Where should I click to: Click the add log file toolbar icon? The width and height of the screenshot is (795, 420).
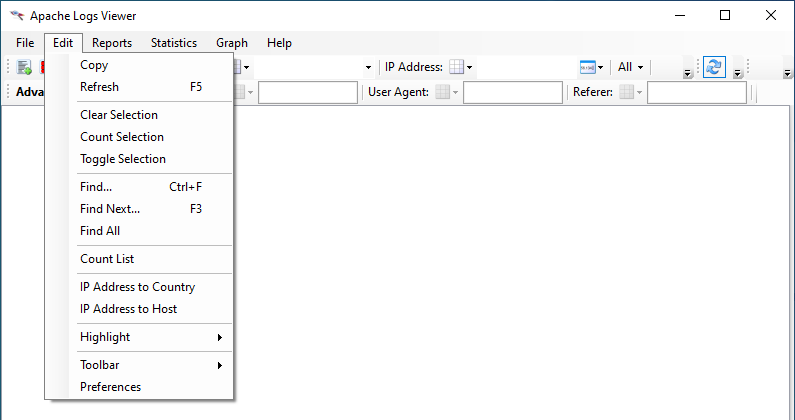[24, 67]
